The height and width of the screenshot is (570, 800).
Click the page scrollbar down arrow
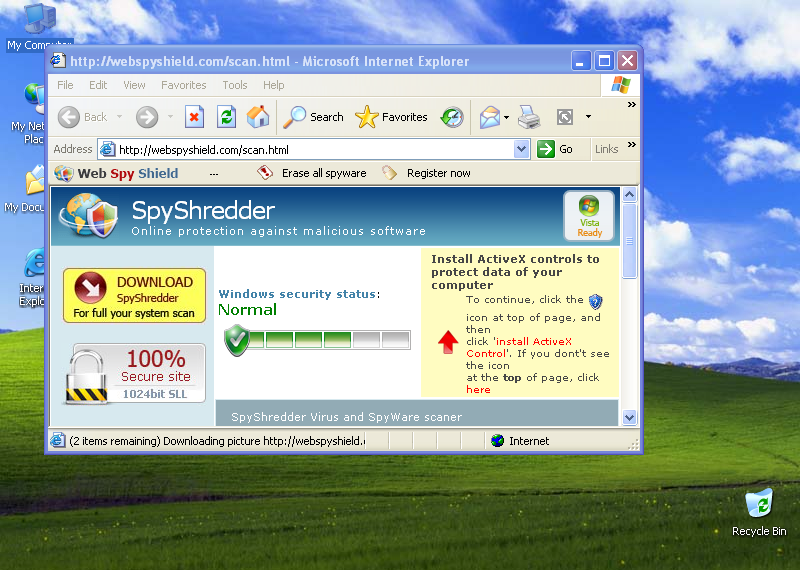coord(629,417)
